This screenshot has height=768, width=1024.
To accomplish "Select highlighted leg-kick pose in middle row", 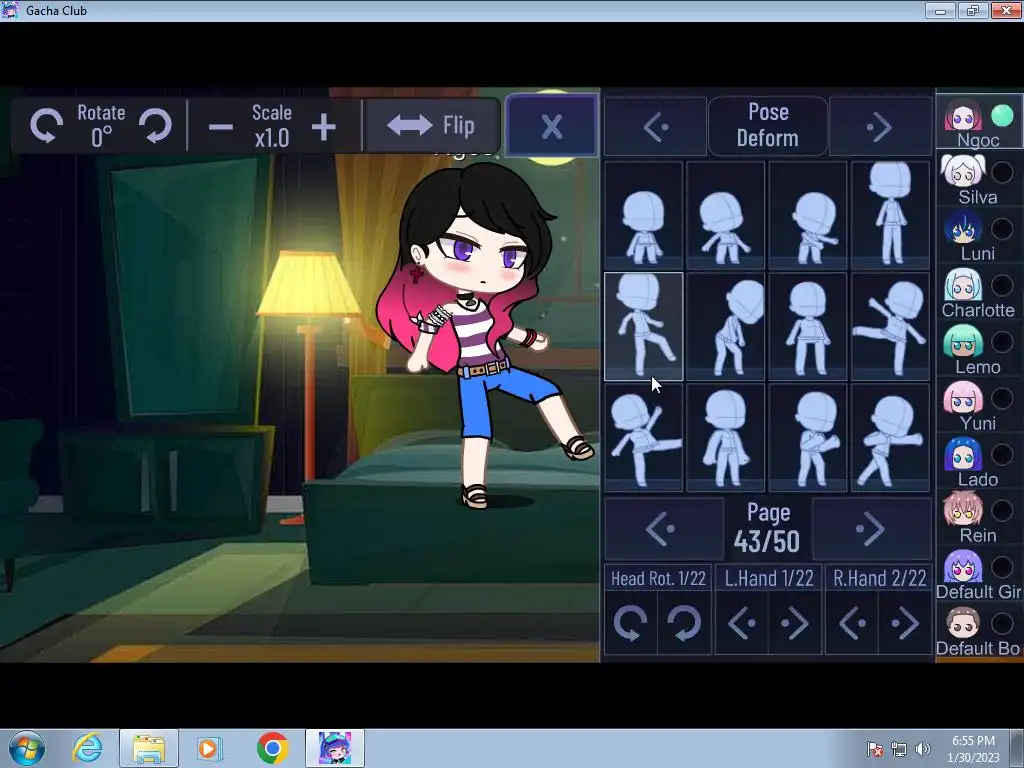I will (643, 327).
